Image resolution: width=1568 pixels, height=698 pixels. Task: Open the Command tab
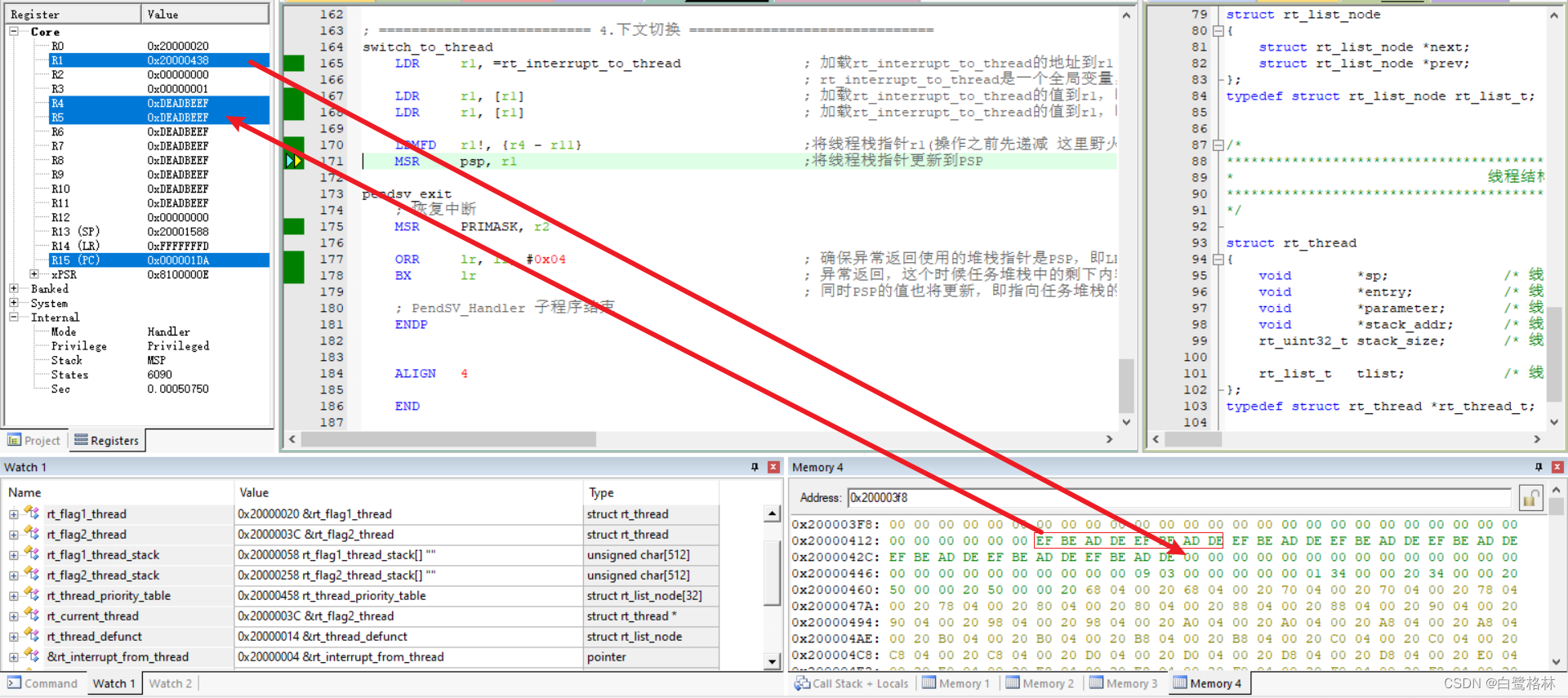(x=42, y=683)
